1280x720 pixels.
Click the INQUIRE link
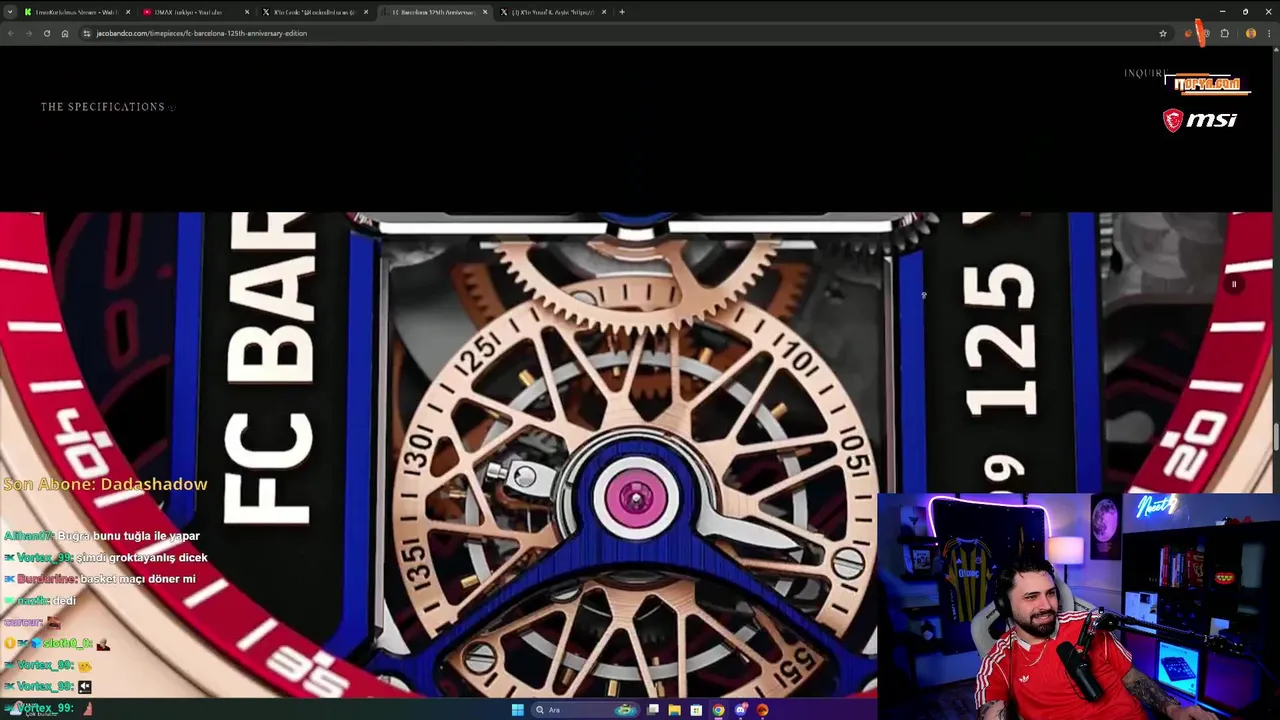click(1146, 73)
